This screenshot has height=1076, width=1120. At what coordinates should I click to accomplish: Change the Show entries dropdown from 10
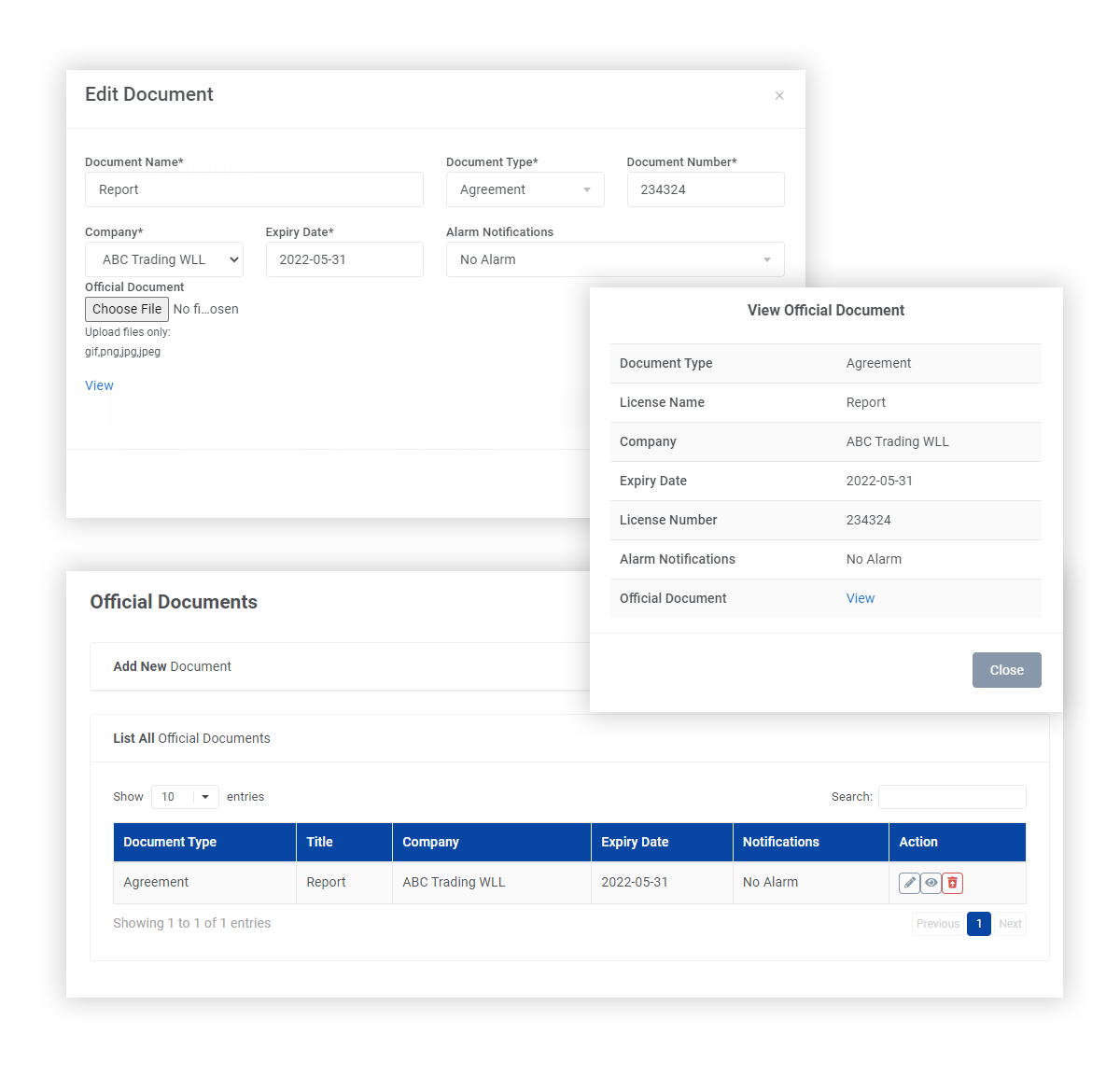tap(184, 796)
